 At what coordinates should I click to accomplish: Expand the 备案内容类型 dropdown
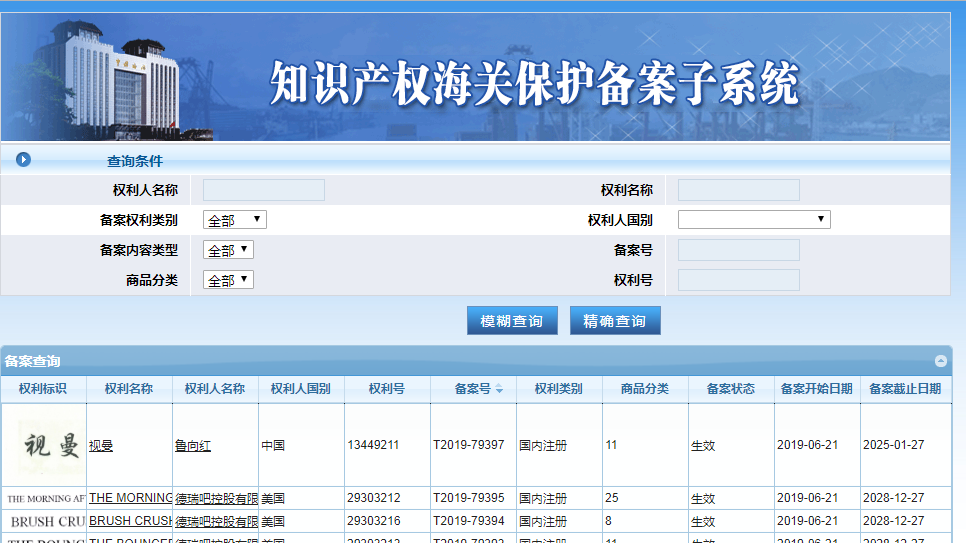coord(229,250)
